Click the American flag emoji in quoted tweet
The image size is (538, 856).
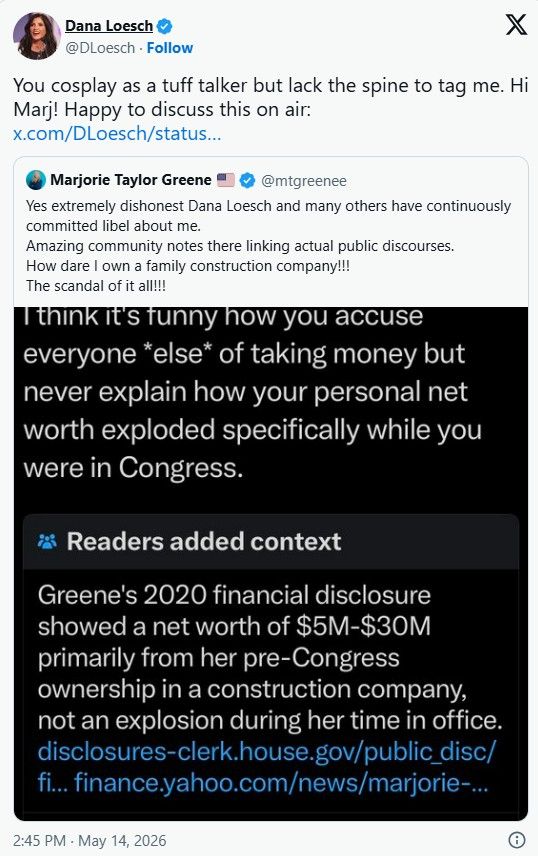[x=226, y=180]
